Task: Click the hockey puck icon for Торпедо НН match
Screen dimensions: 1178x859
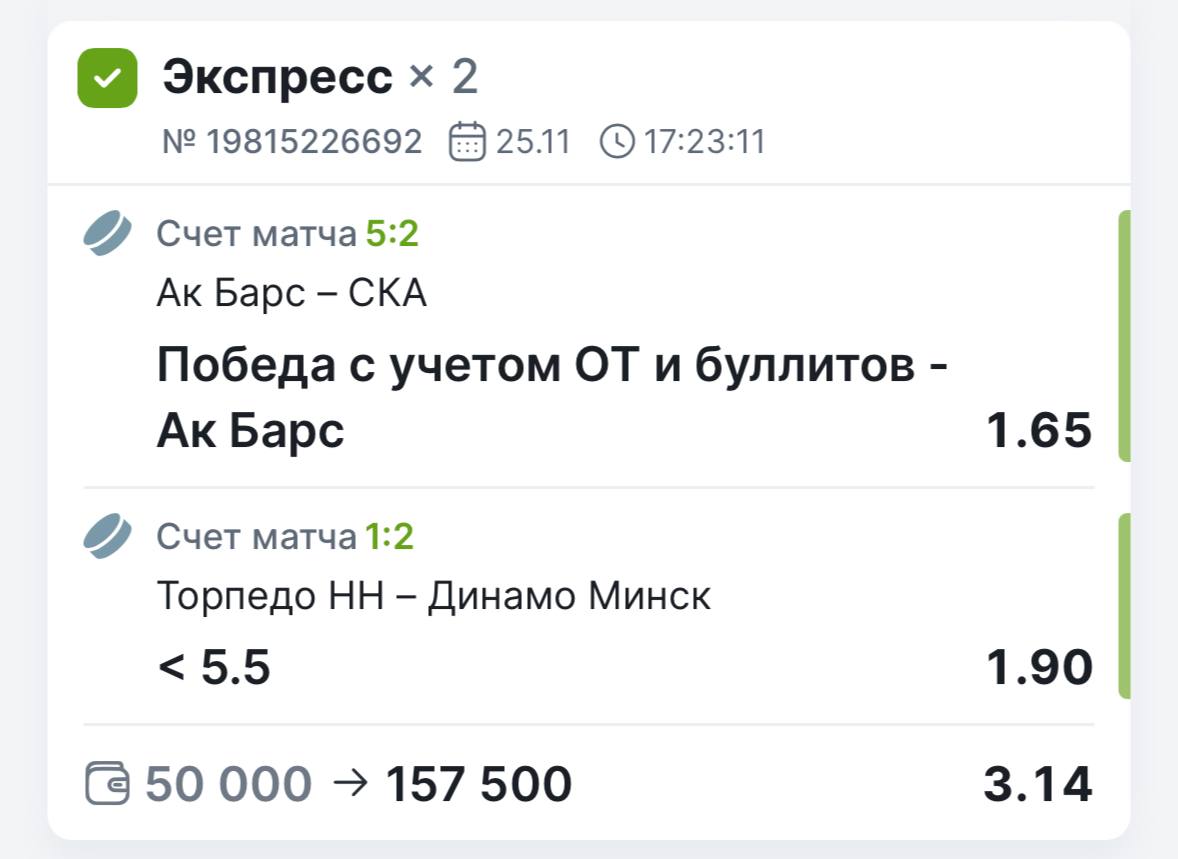Action: (x=107, y=537)
